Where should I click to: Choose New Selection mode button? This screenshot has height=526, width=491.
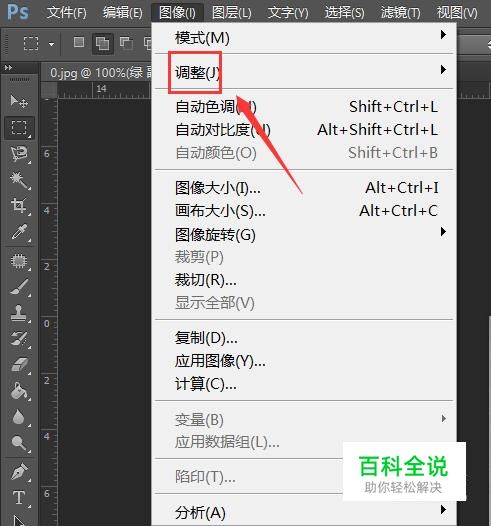coord(79,42)
